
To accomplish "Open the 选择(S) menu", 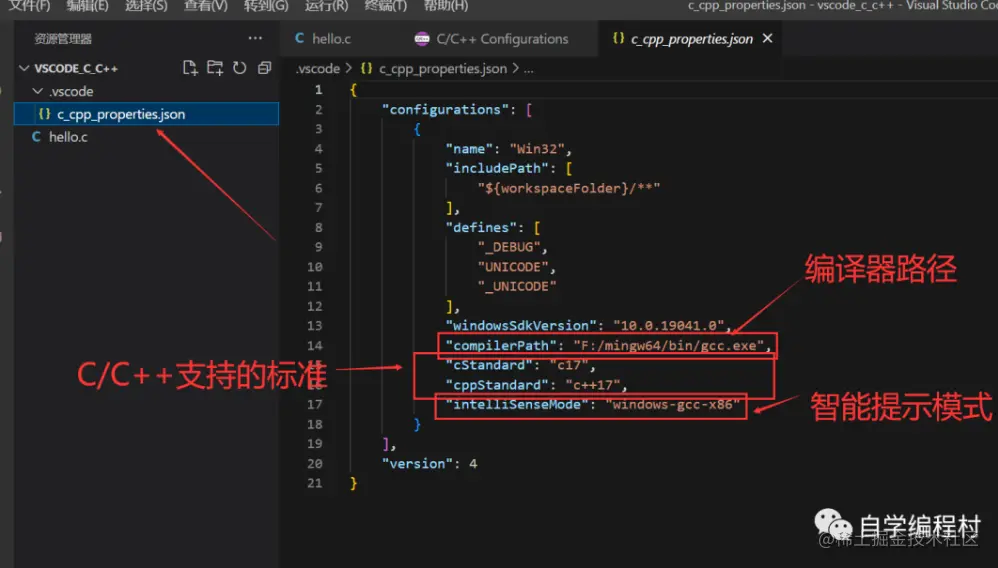I will [146, 6].
